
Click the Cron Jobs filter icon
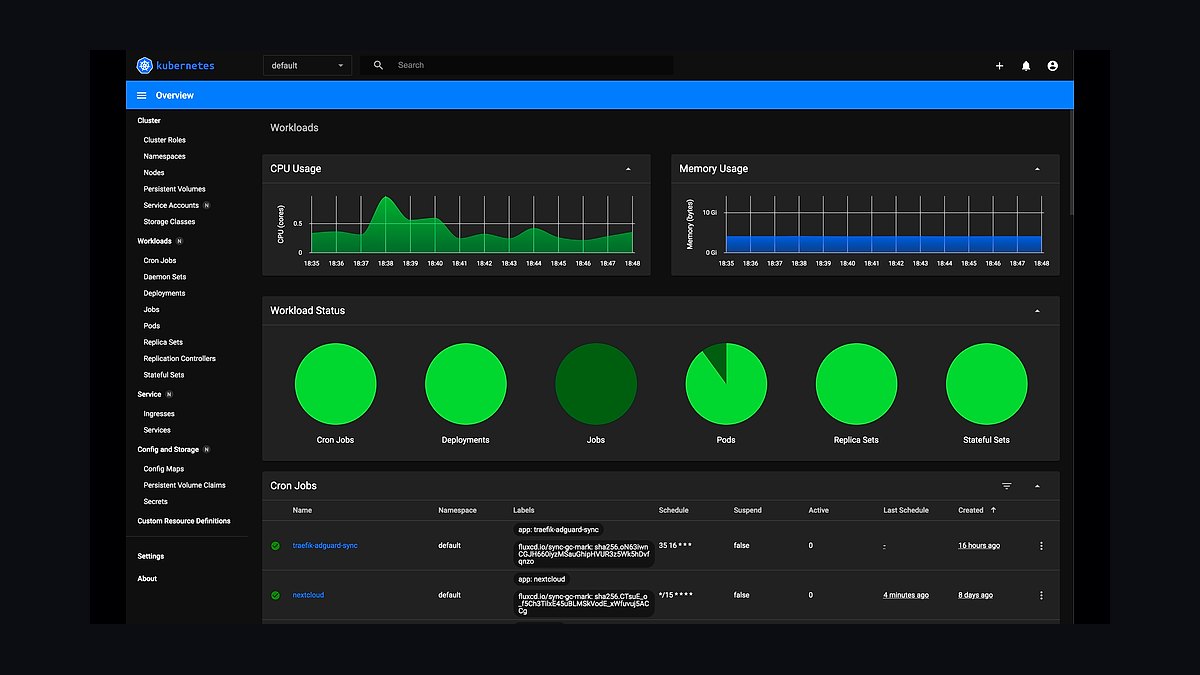1007,486
